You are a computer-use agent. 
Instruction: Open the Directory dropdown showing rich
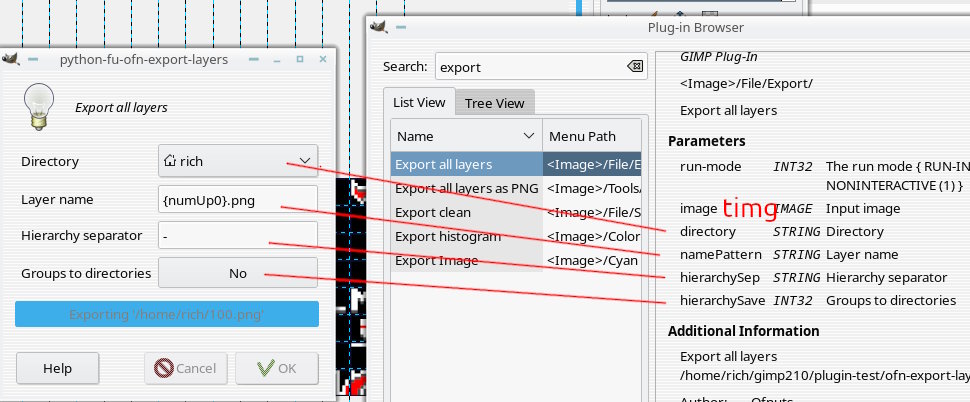[238, 161]
